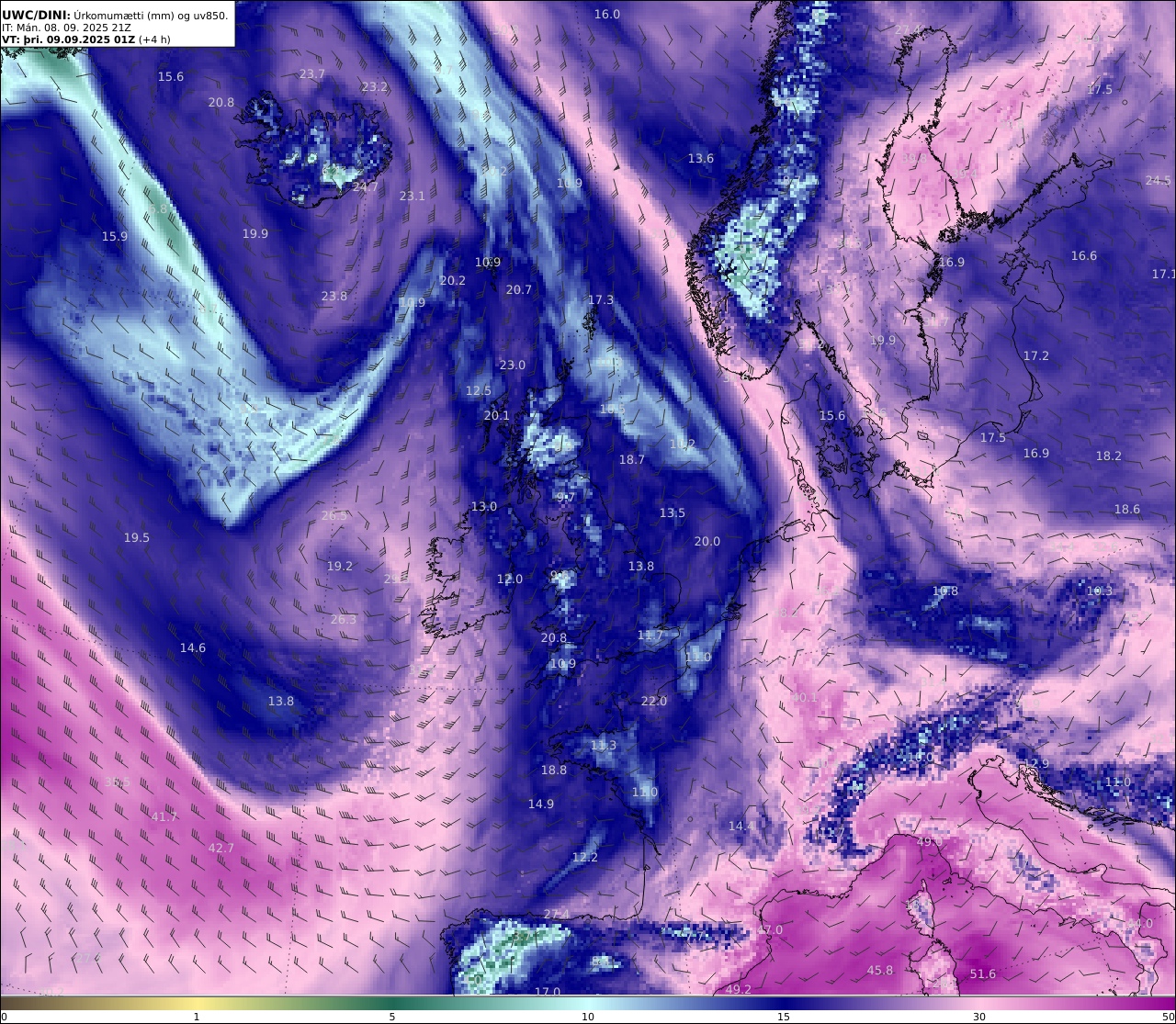Viewport: 1176px width, 1024px height.
Task: Select the 15.9 value in the Atlantic
Action: pyautogui.click(x=115, y=236)
